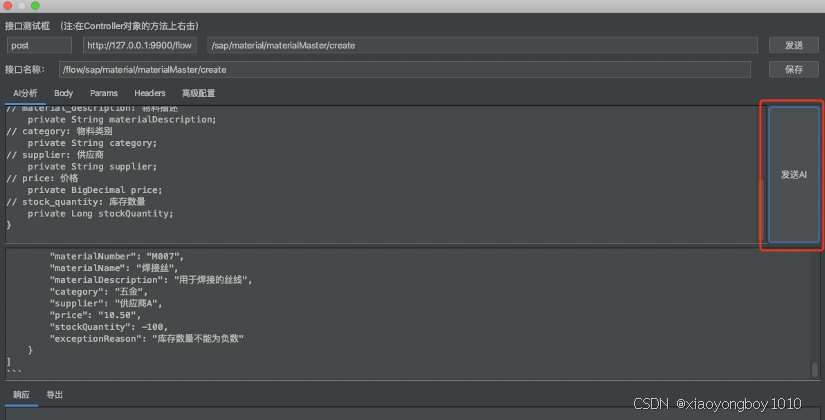Click the line 'private String category;'
This screenshot has height=420, width=825.
(92, 143)
